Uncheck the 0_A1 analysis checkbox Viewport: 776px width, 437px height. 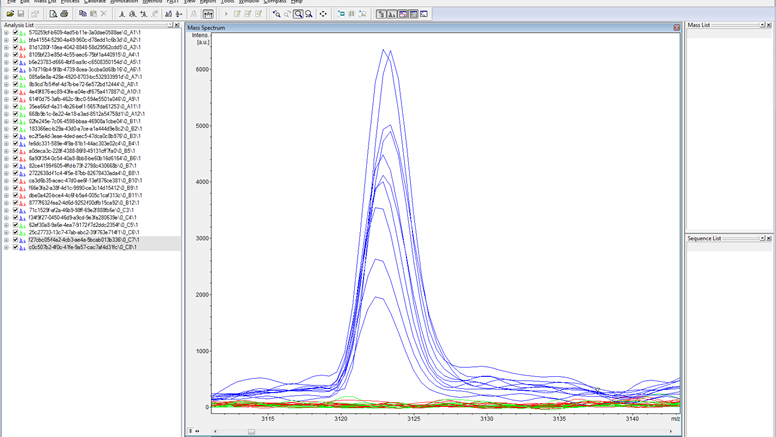[x=15, y=32]
